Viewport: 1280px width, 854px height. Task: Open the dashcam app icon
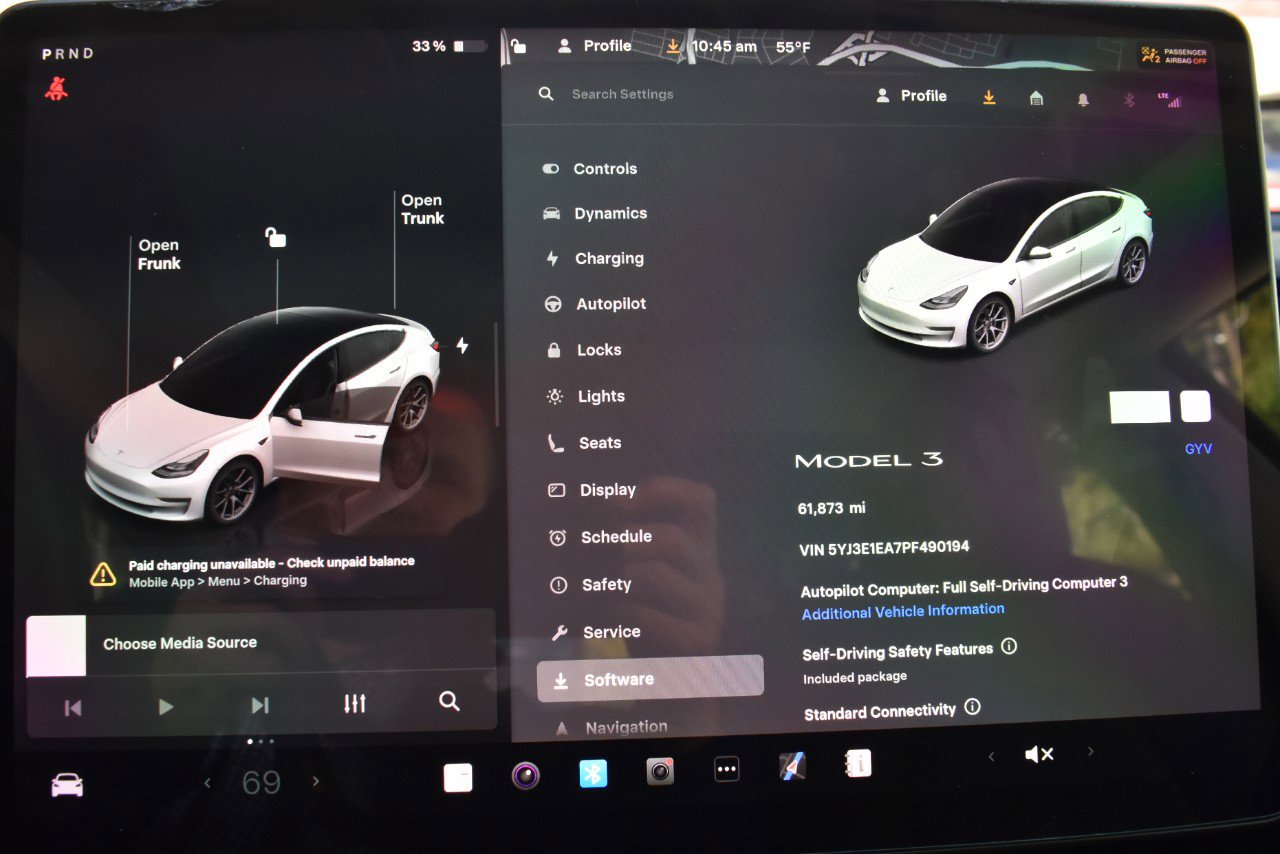click(x=526, y=775)
